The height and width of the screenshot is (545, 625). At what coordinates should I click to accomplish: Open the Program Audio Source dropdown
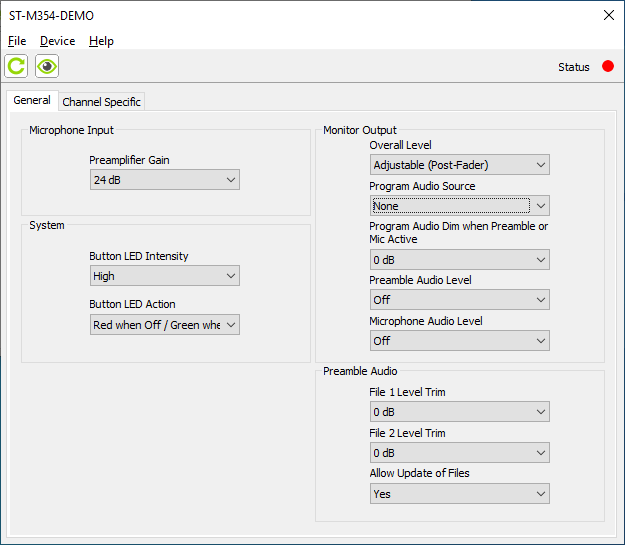459,206
